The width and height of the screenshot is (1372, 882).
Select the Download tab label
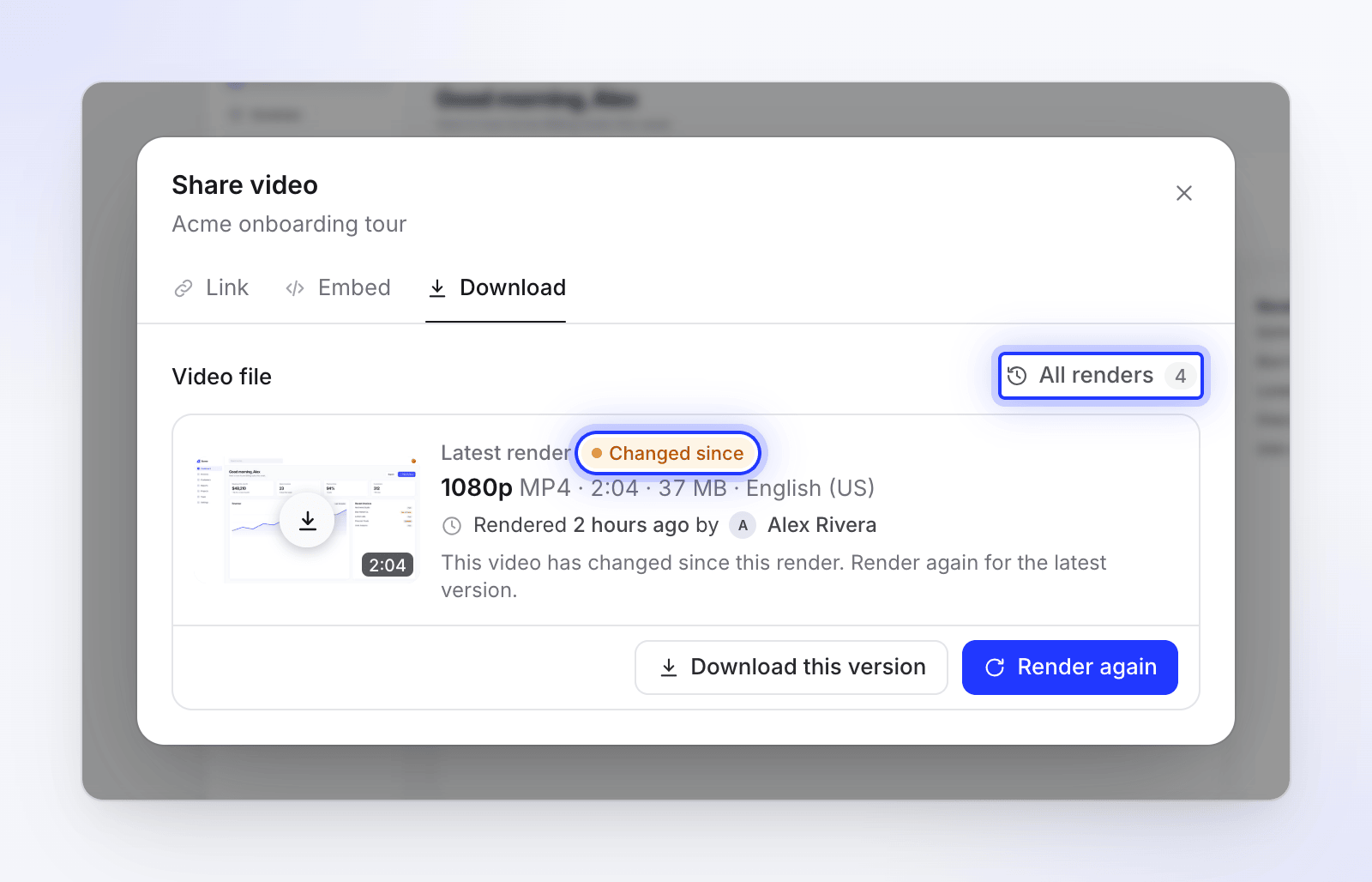tap(513, 287)
